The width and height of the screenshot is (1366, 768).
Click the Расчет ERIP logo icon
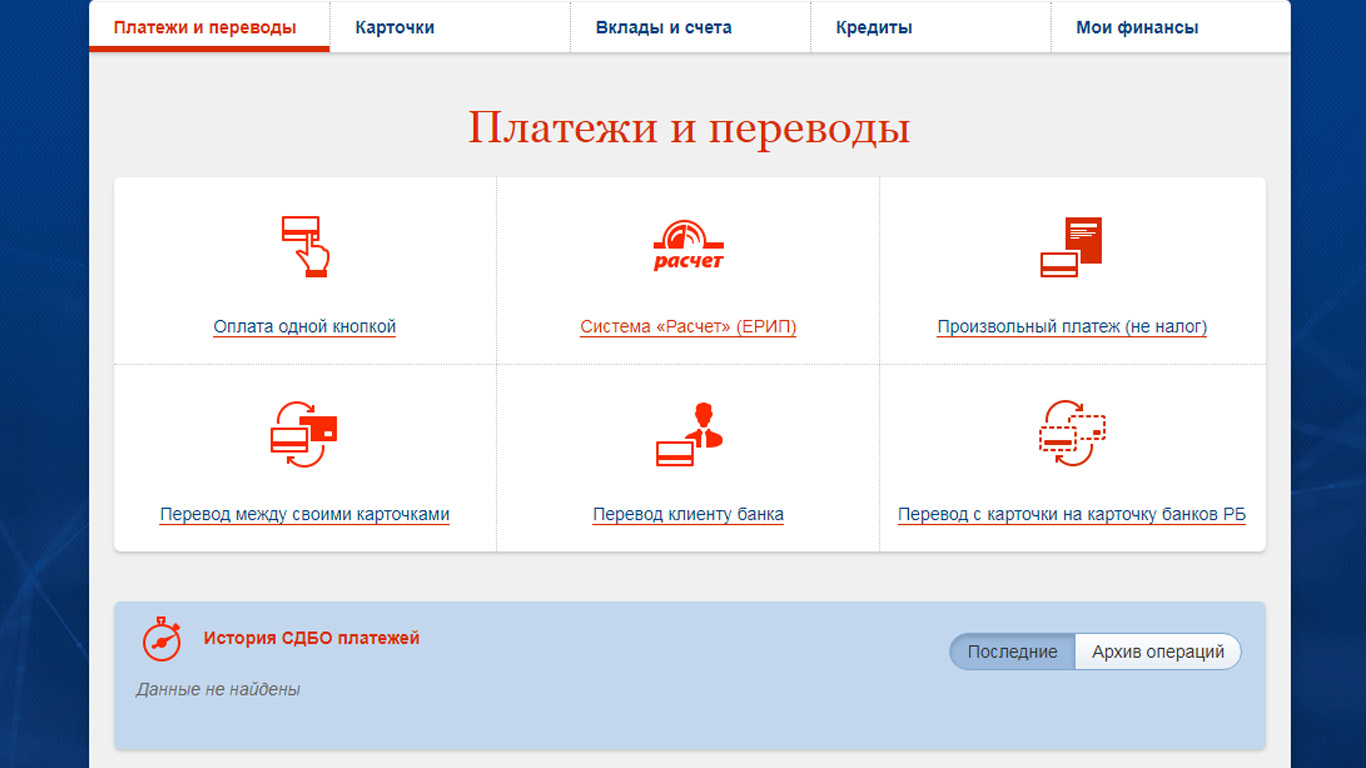click(x=688, y=245)
